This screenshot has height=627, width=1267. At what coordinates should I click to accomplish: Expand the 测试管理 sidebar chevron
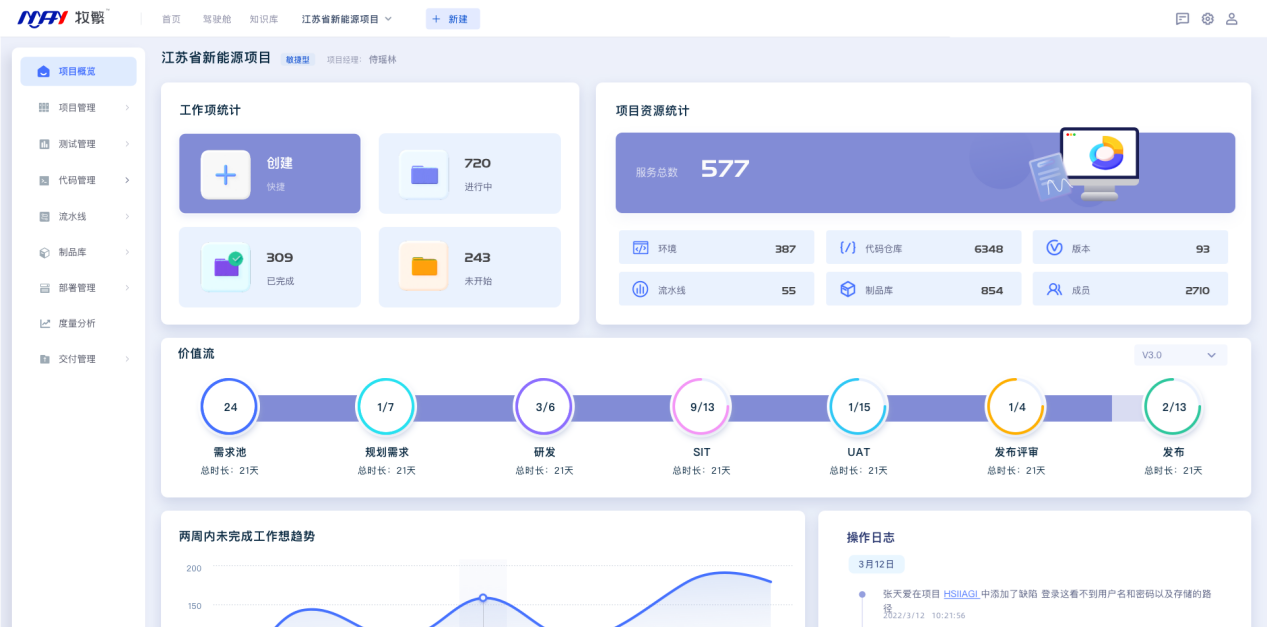[x=127, y=144]
